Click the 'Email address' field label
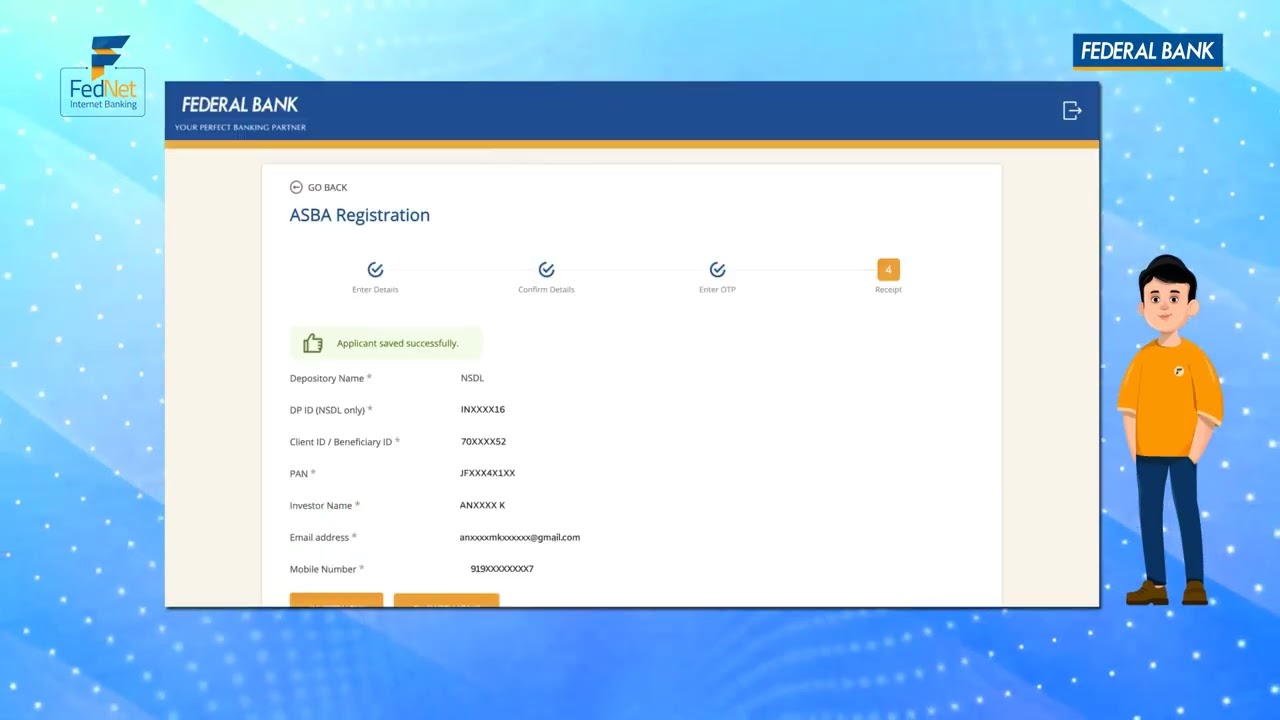The image size is (1280, 720). point(323,537)
